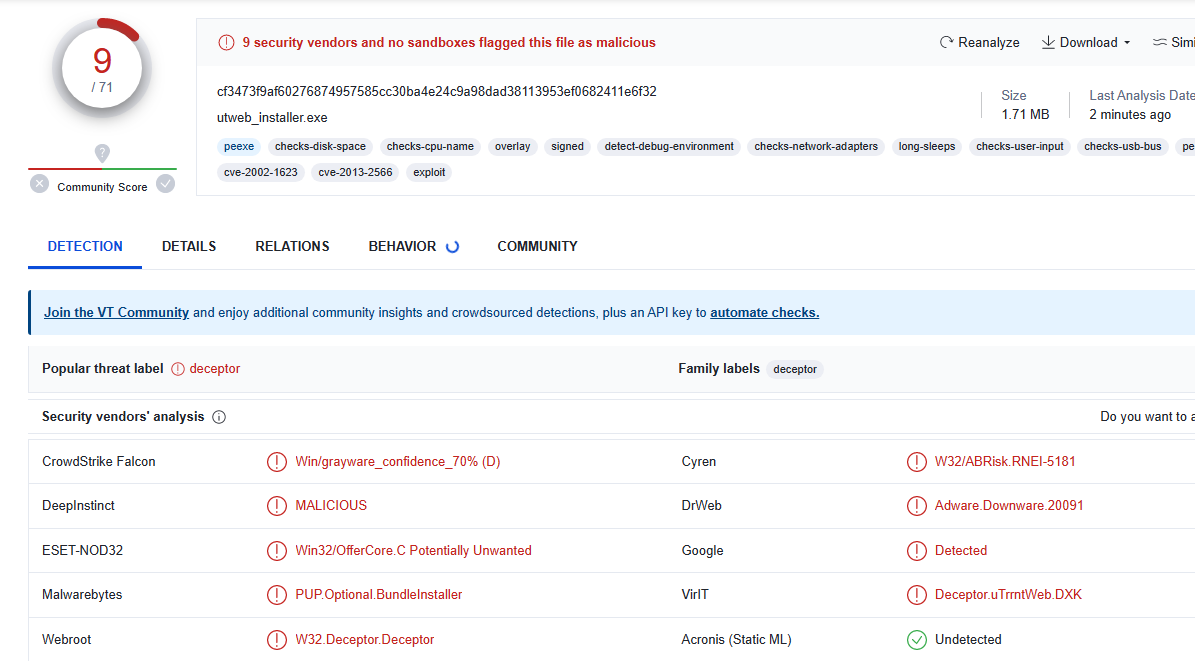This screenshot has height=661, width=1195.
Task: Click the Win32/OfferCore.C Potentially Unwanted result
Action: 413,550
